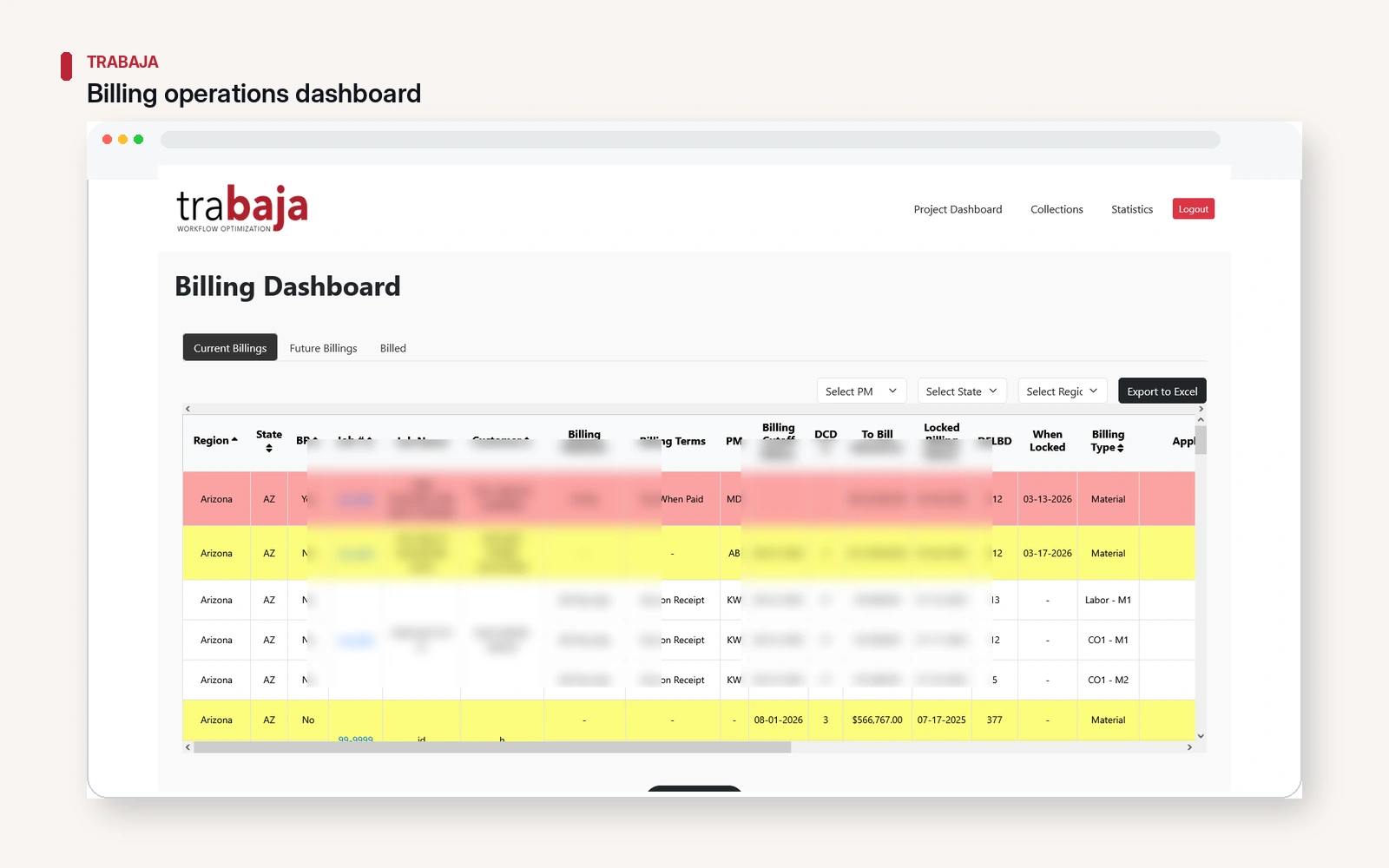Open the Project Dashboard page

click(x=958, y=209)
